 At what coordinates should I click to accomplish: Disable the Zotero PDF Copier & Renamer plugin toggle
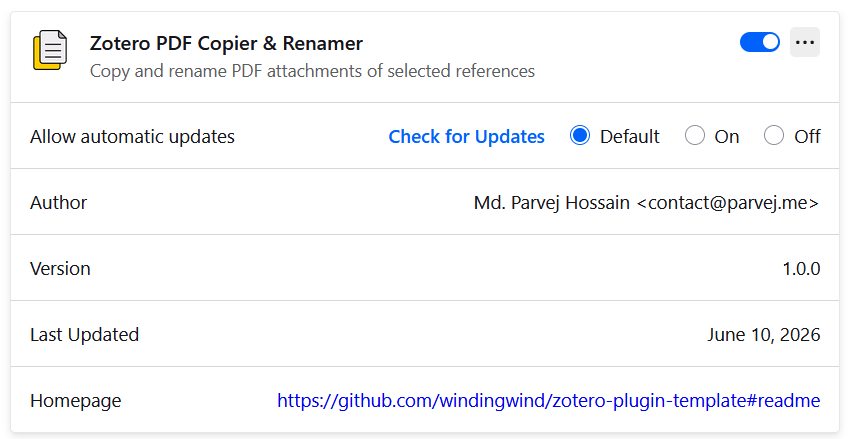(x=760, y=42)
